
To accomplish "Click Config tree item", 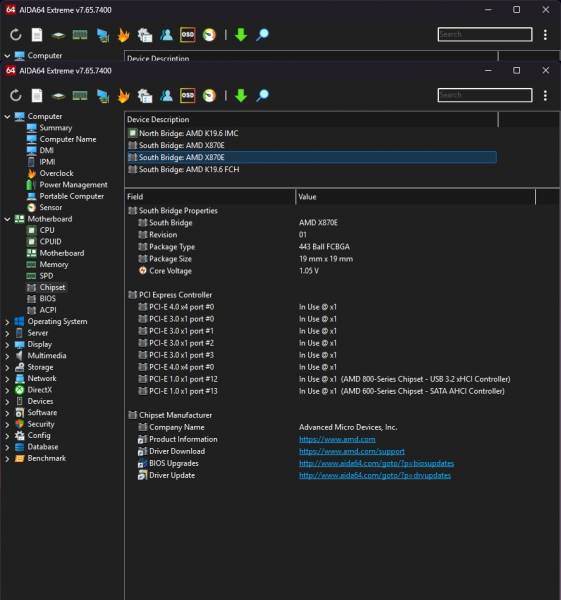I will (x=39, y=435).
